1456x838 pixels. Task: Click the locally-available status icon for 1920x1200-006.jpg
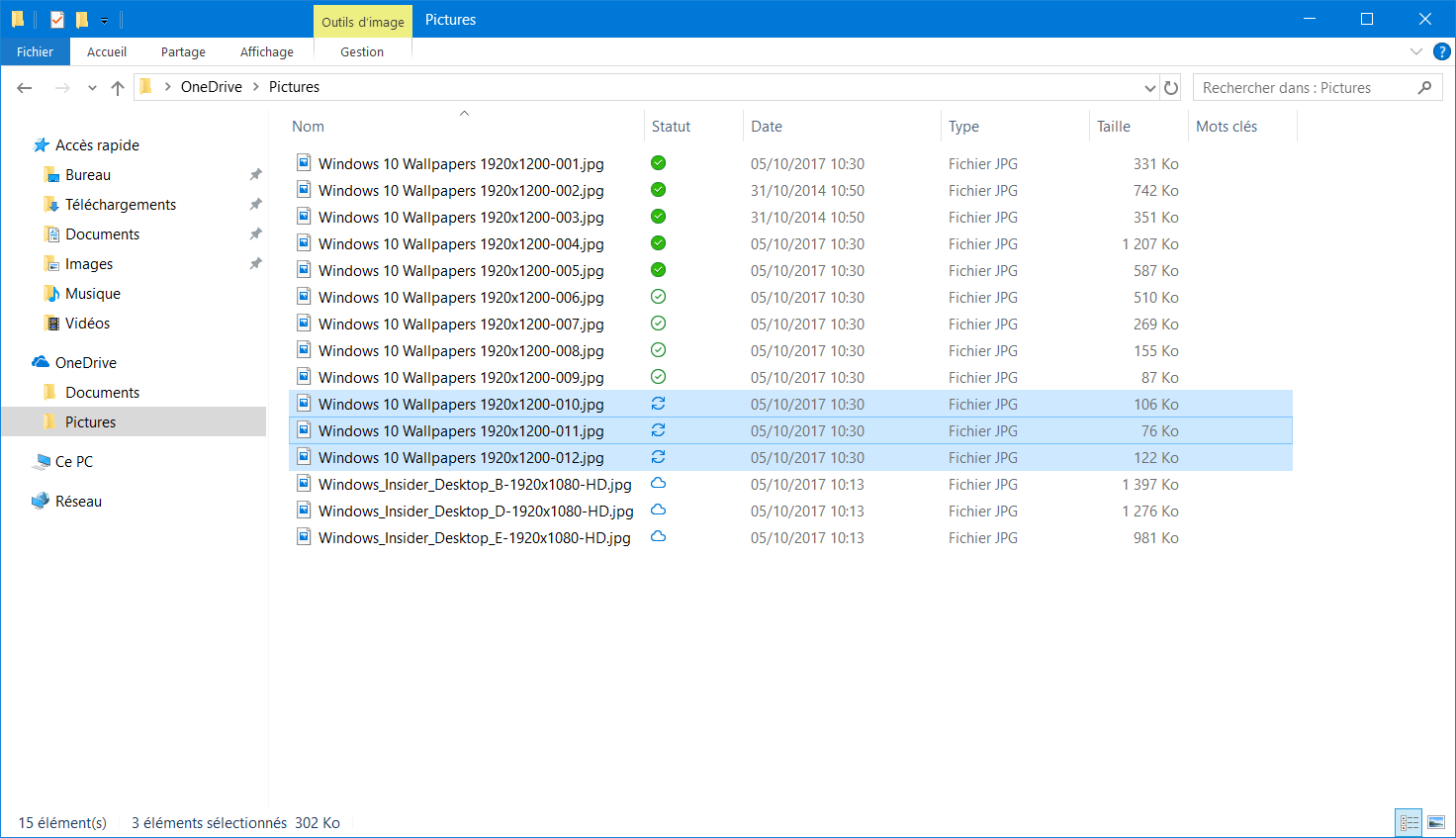tap(658, 297)
